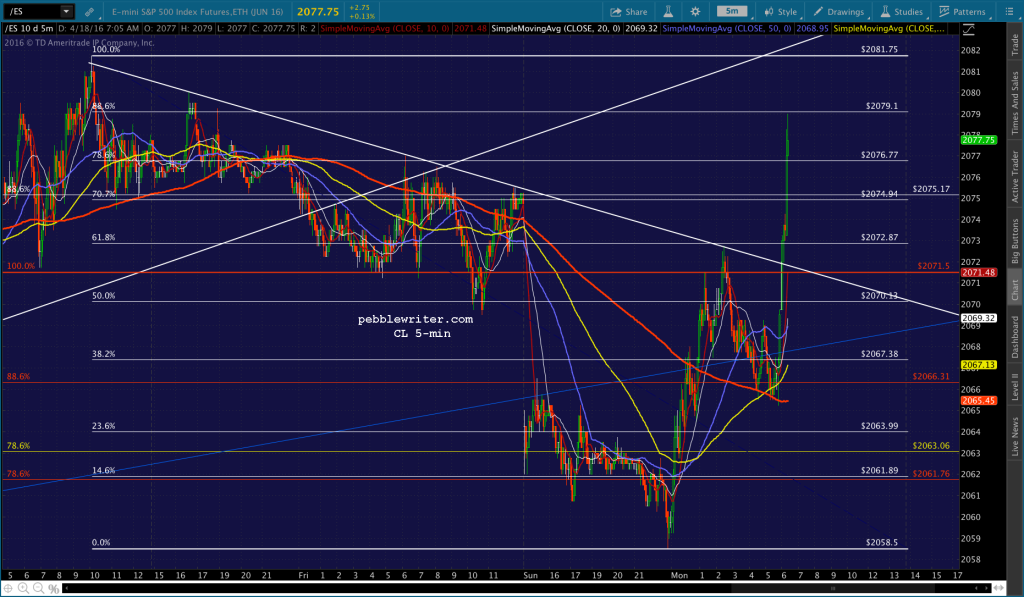Open the Drawings menu

coord(839,12)
